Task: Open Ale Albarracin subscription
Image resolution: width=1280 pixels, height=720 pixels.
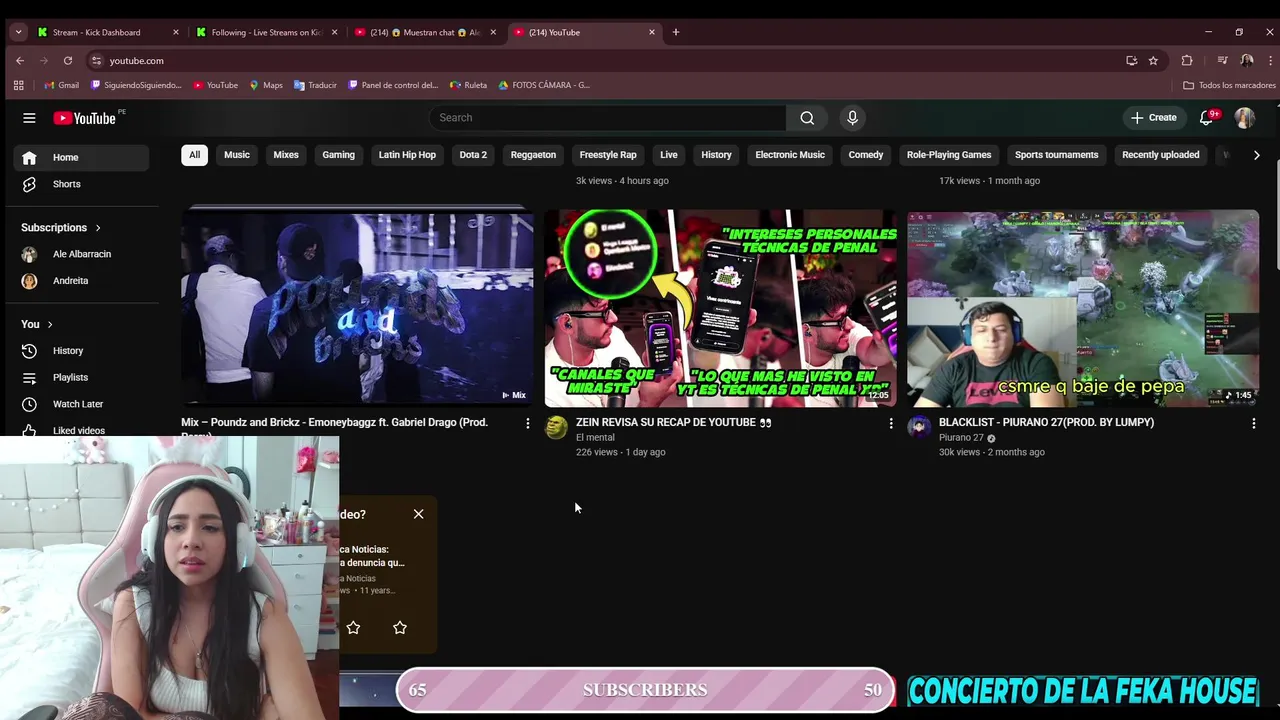Action: [x=81, y=254]
